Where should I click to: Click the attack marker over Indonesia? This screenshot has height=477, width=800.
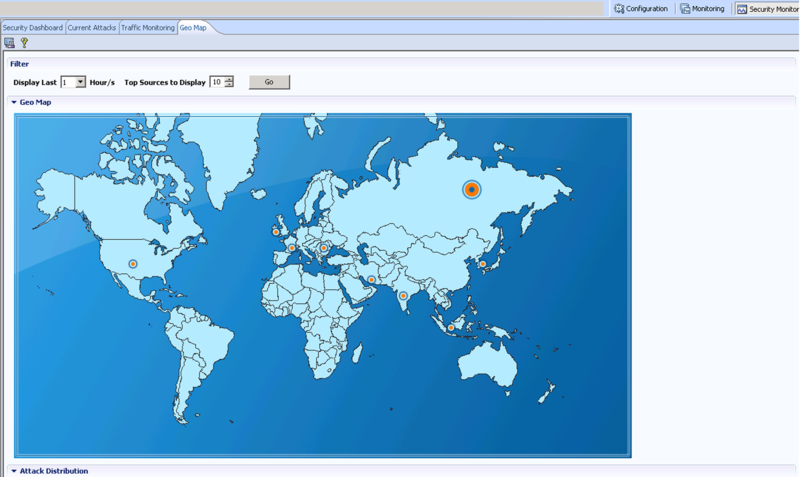pyautogui.click(x=451, y=328)
